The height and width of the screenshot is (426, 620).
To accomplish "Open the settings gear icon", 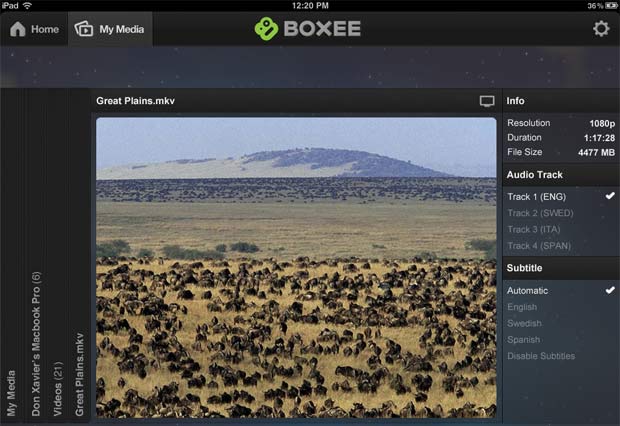I will point(601,28).
